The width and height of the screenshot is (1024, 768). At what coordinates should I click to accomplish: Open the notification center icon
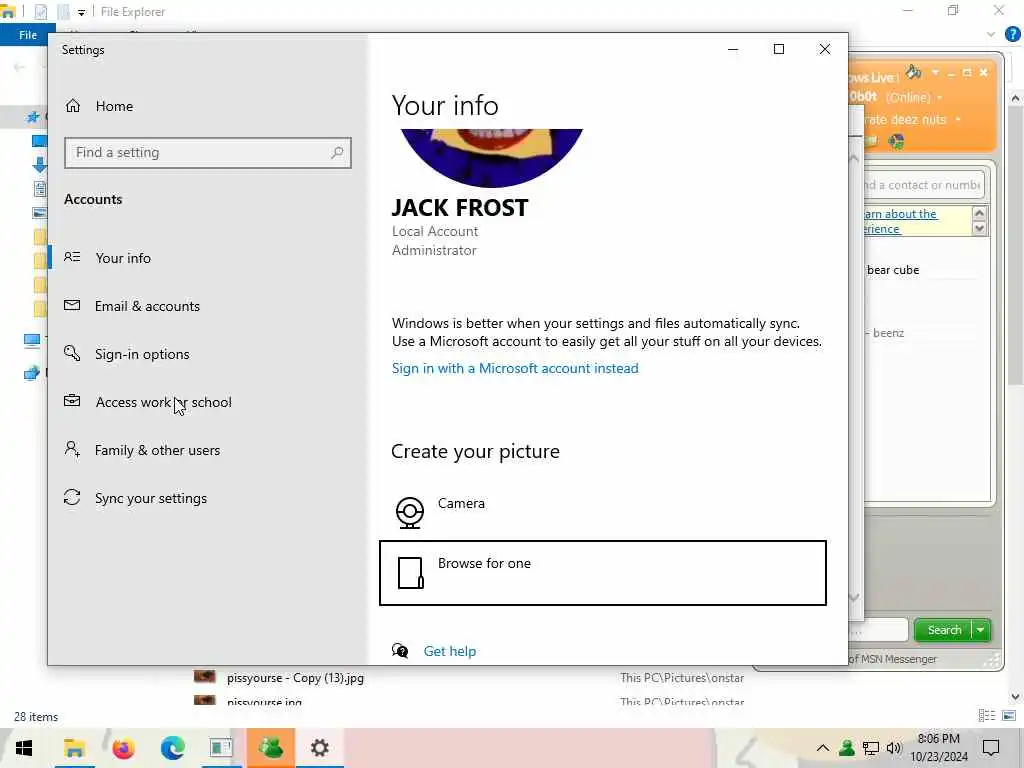pyautogui.click(x=991, y=748)
